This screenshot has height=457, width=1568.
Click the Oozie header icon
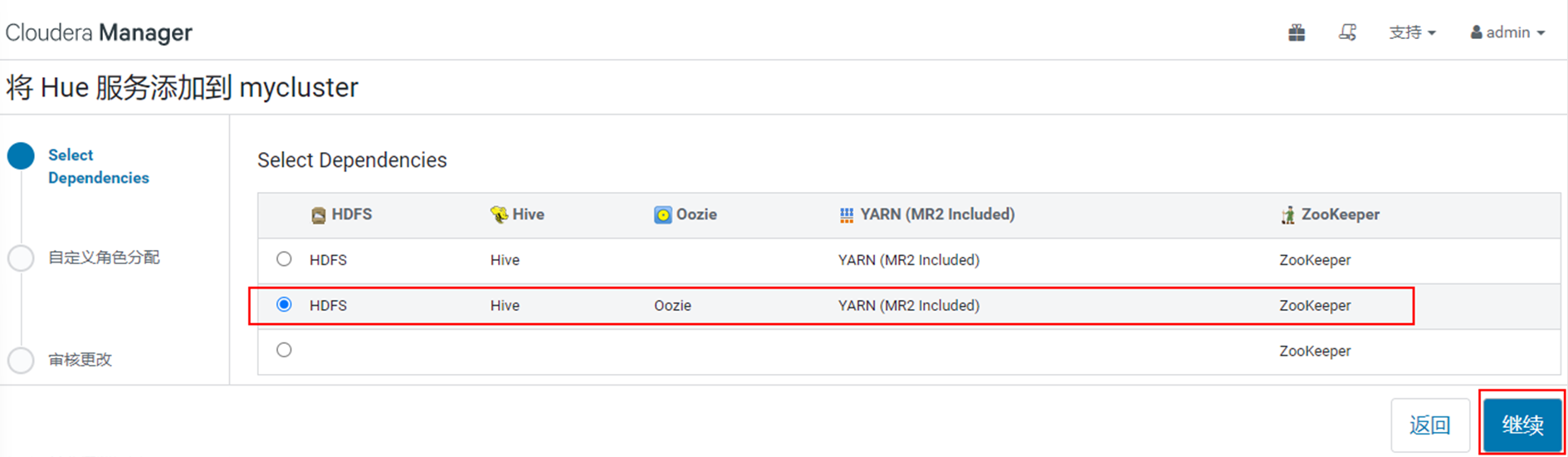point(662,215)
